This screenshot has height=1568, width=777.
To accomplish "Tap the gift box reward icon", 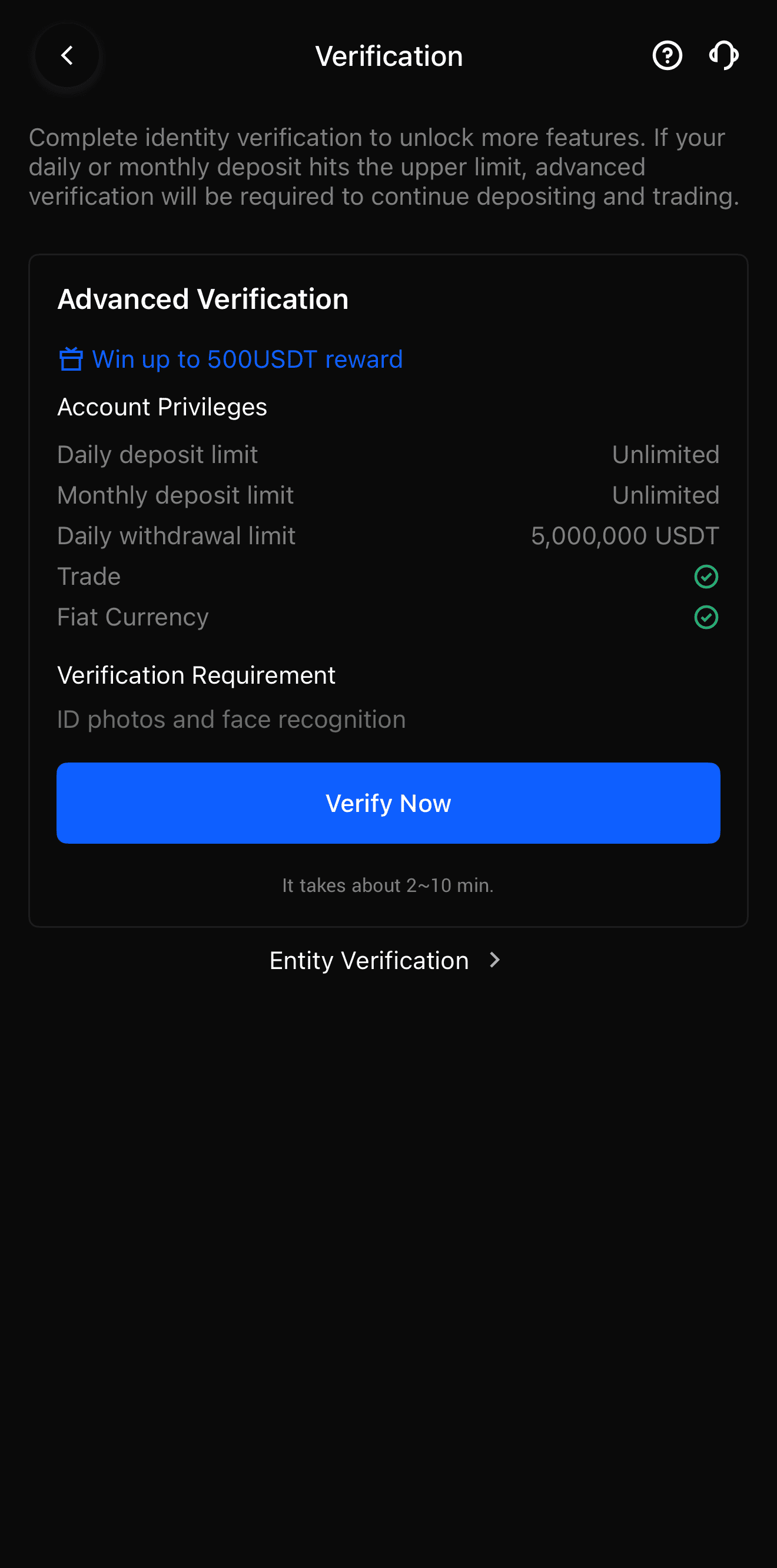I will click(71, 359).
